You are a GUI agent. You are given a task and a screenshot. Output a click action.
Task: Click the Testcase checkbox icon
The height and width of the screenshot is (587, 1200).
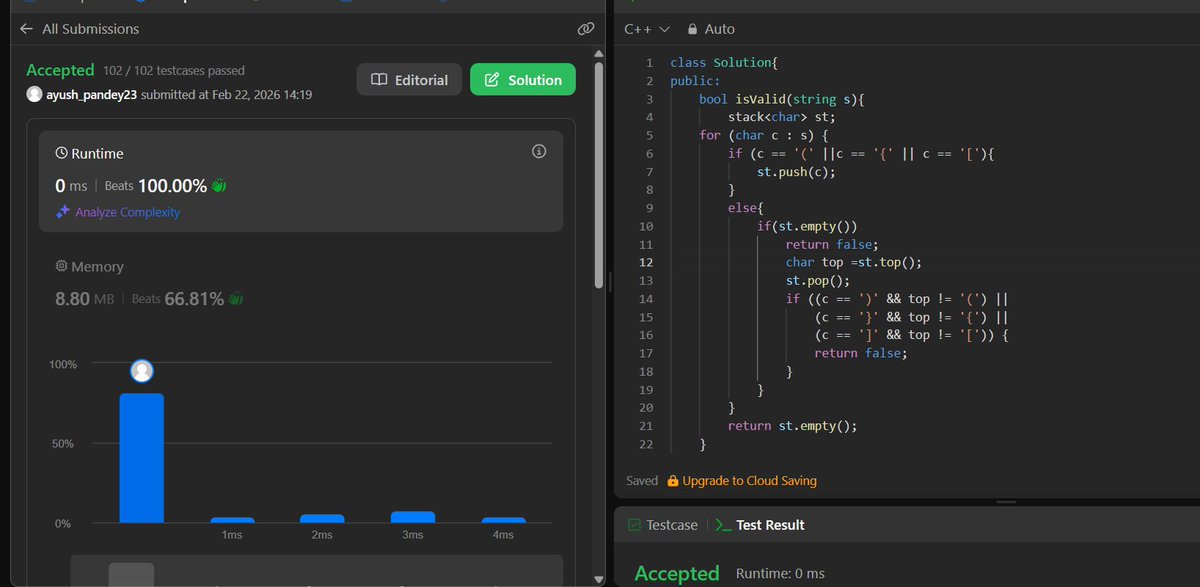(x=634, y=525)
